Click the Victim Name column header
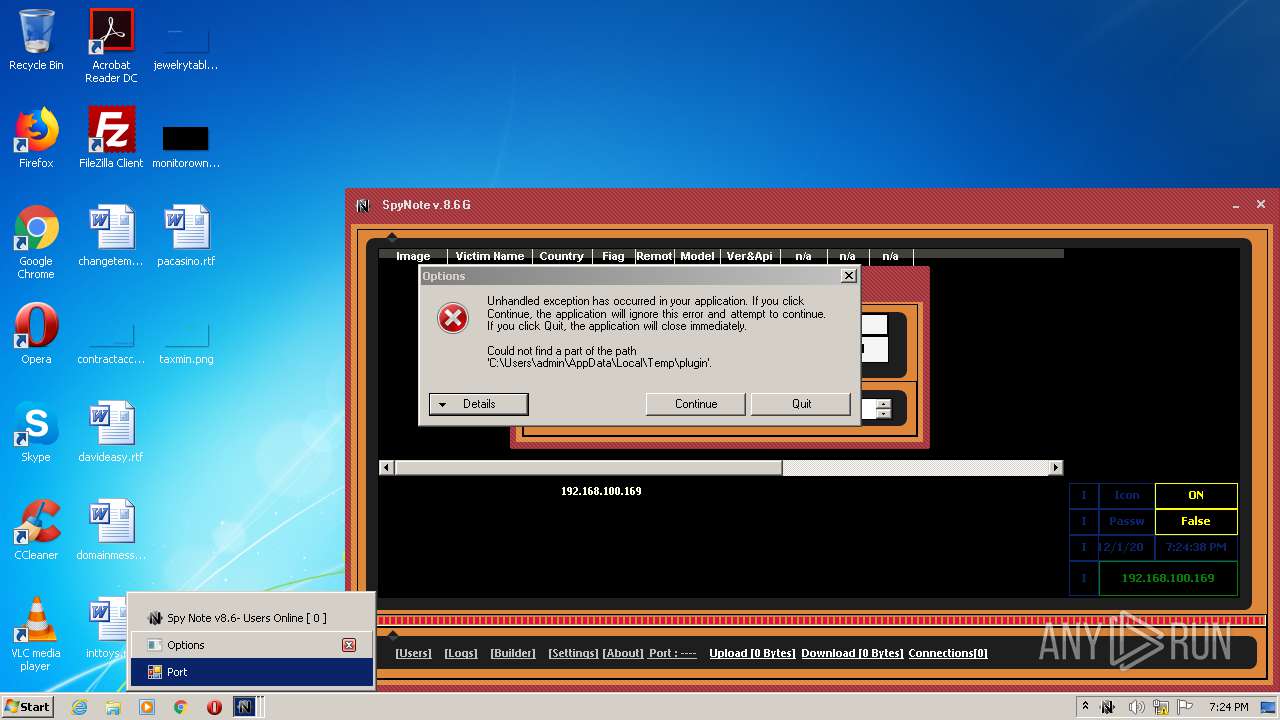The width and height of the screenshot is (1280, 720). [490, 256]
